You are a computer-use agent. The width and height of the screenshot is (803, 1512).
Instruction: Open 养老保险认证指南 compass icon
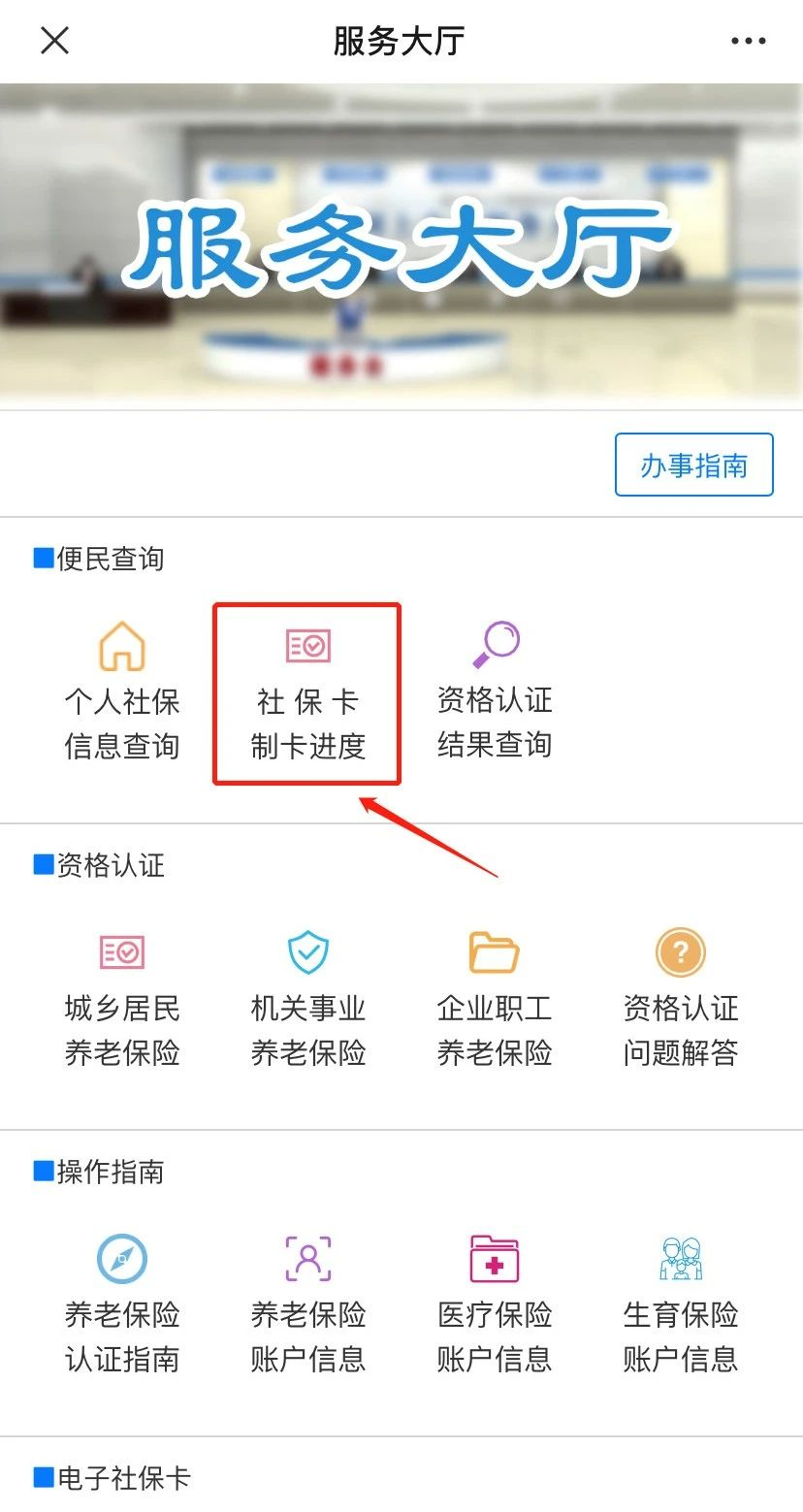click(122, 1259)
